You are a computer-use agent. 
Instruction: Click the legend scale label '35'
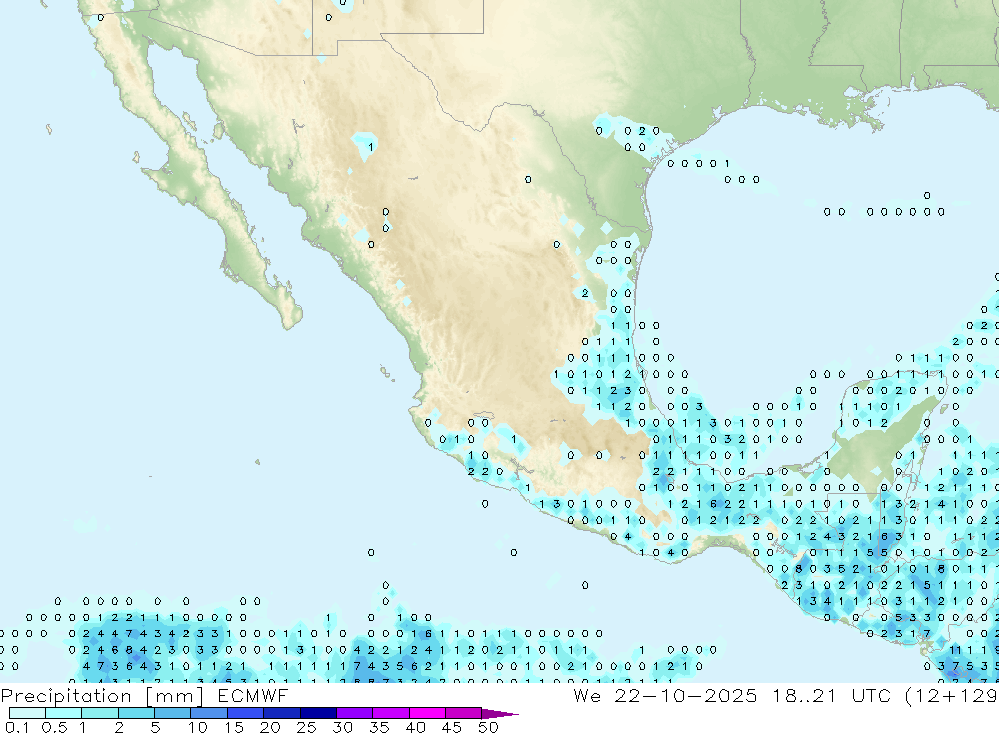click(379, 727)
